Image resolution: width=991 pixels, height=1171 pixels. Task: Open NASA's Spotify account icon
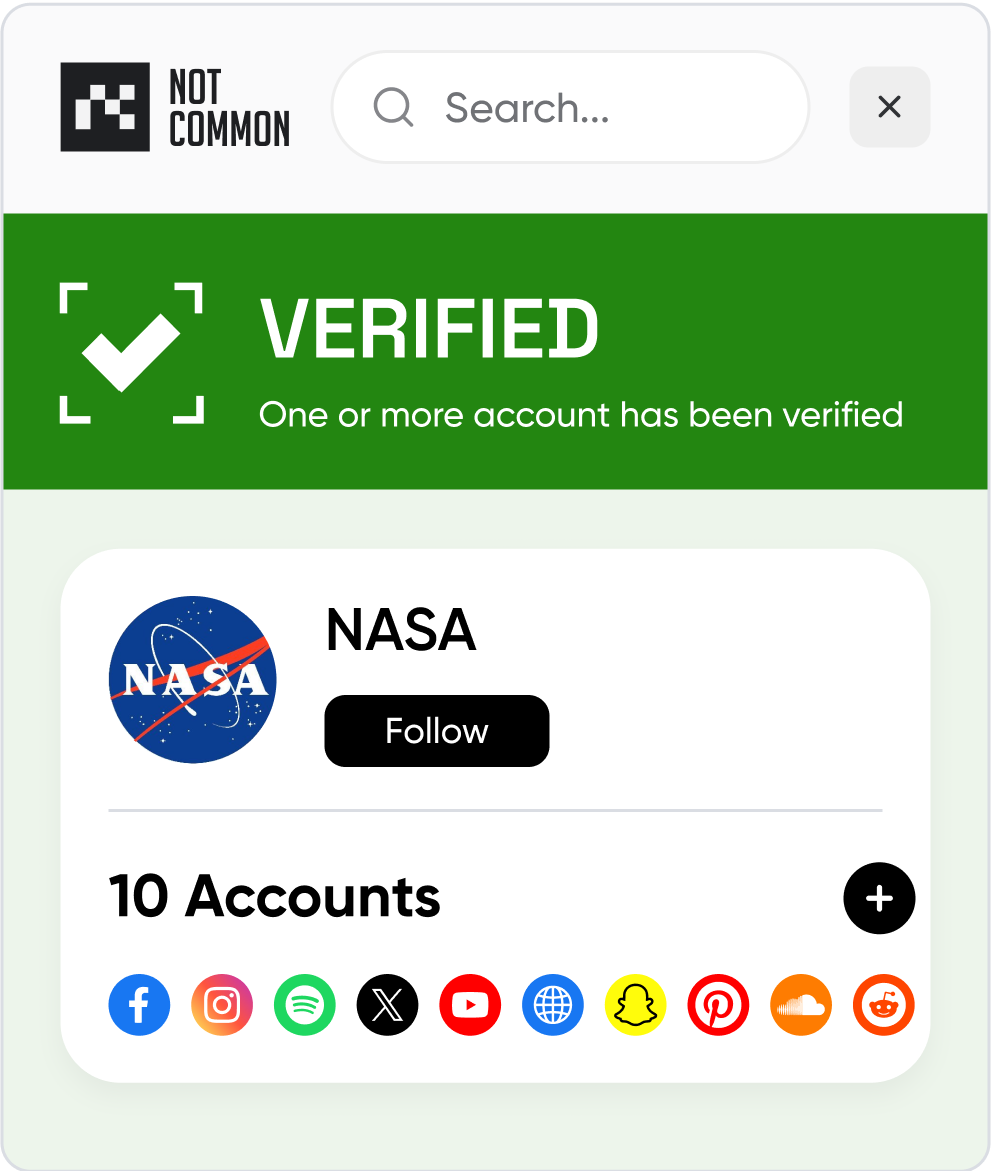click(305, 1004)
